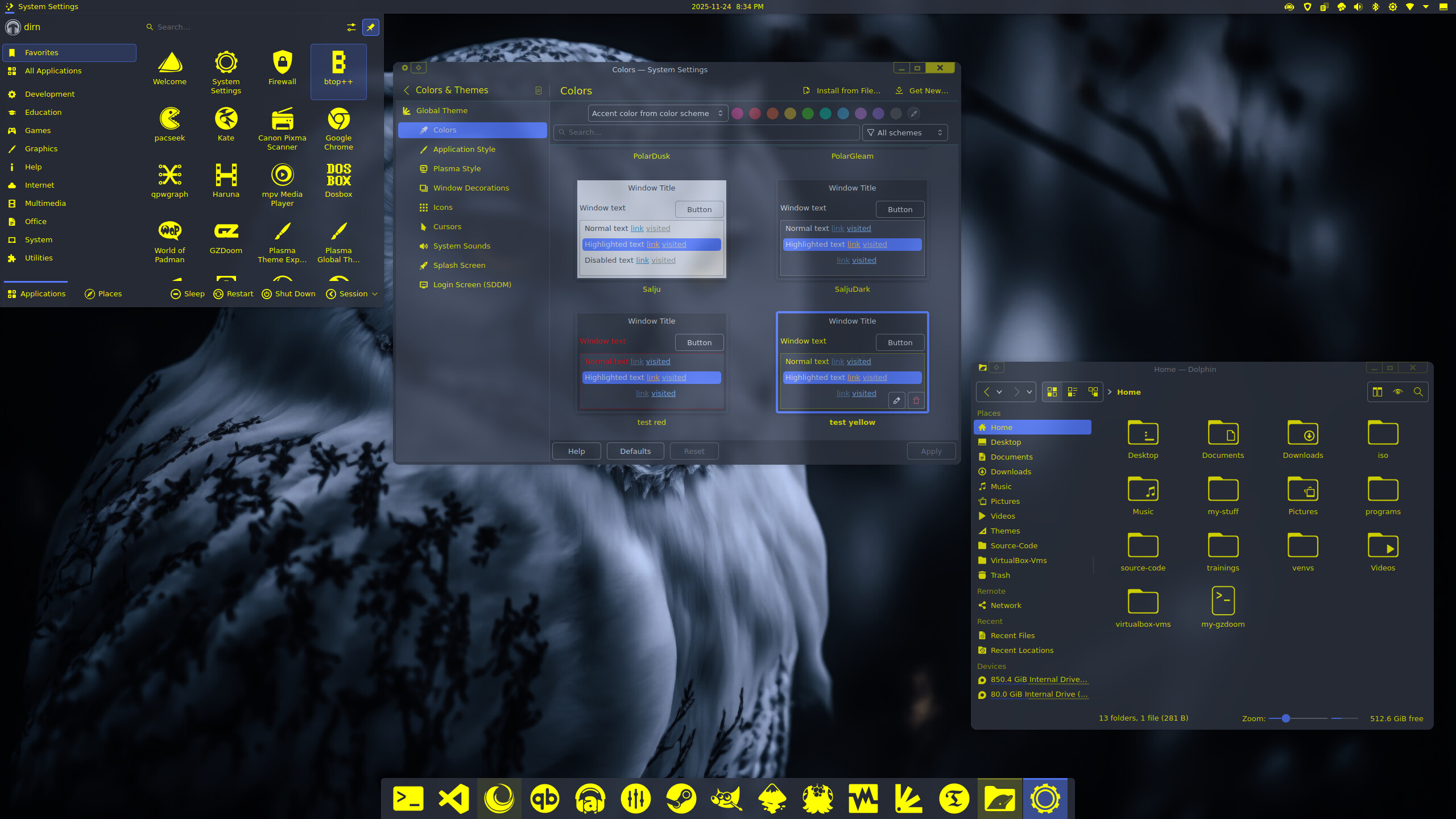This screenshot has height=819, width=1456.
Task: Switch Dolphin to icons view mode
Action: point(1052,392)
